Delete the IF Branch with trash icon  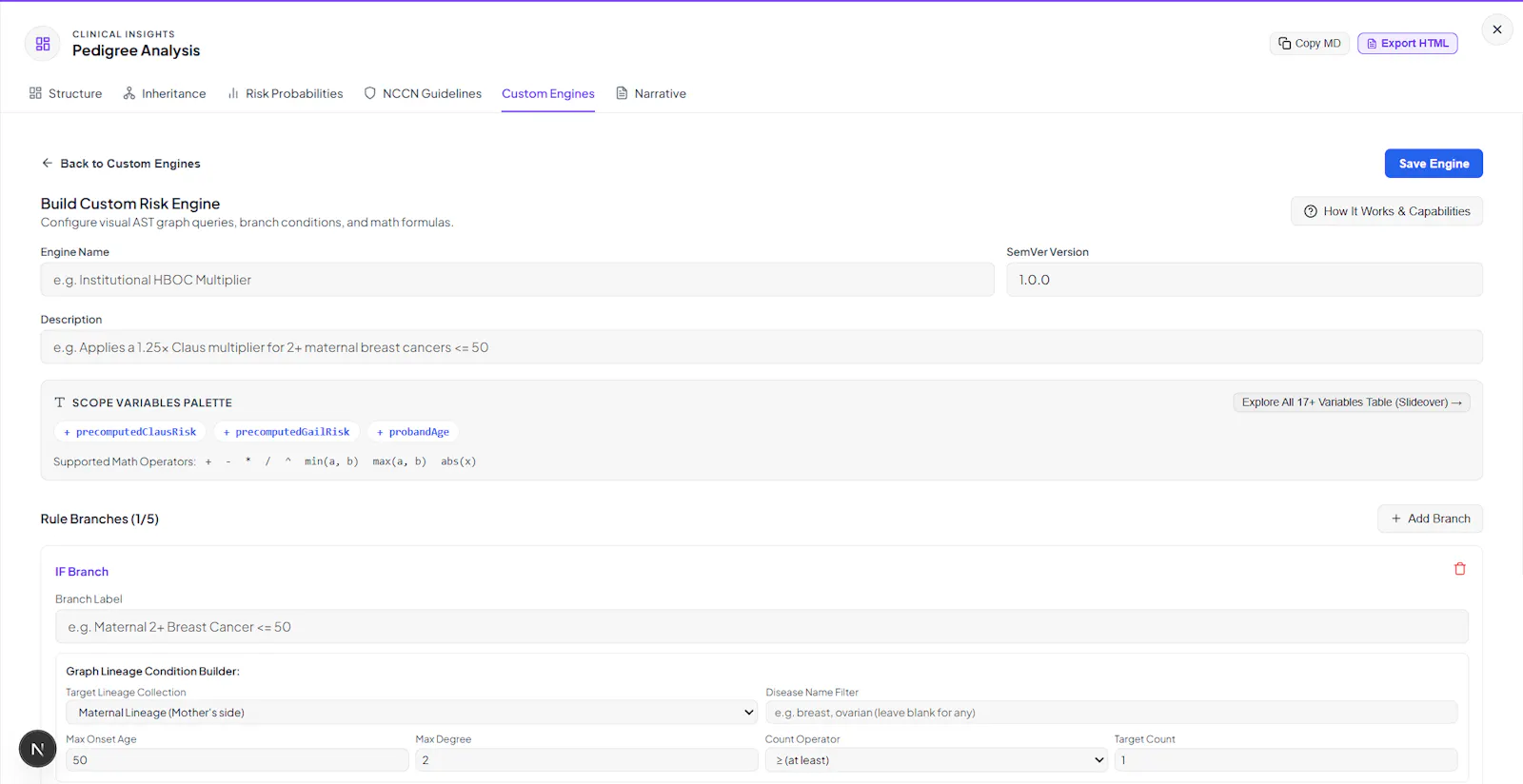coord(1460,569)
